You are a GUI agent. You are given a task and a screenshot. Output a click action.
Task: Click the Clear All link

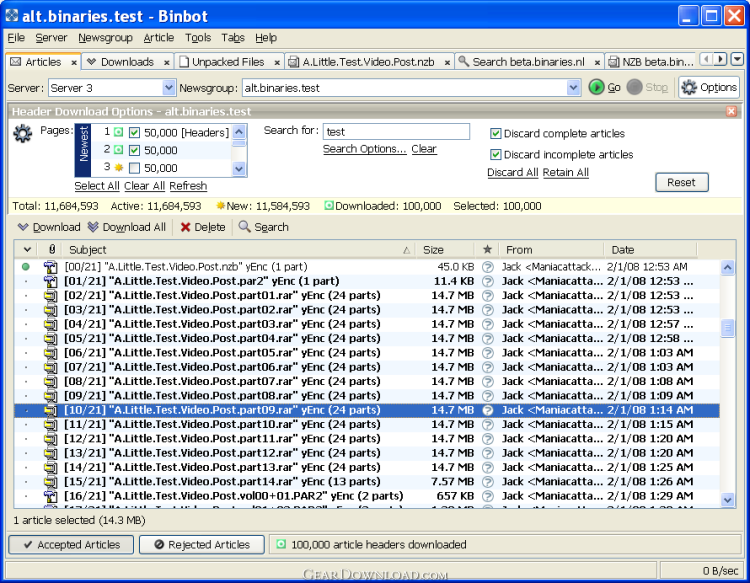144,186
